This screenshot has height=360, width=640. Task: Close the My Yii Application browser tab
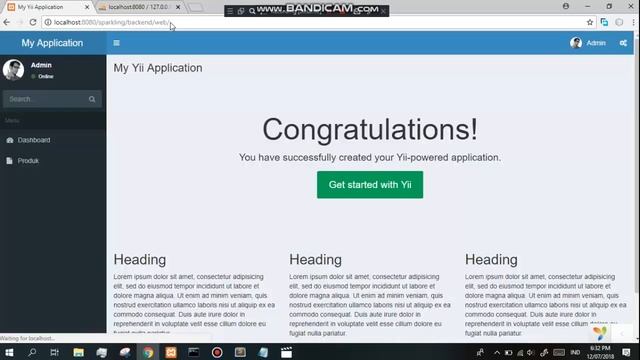tap(87, 7)
